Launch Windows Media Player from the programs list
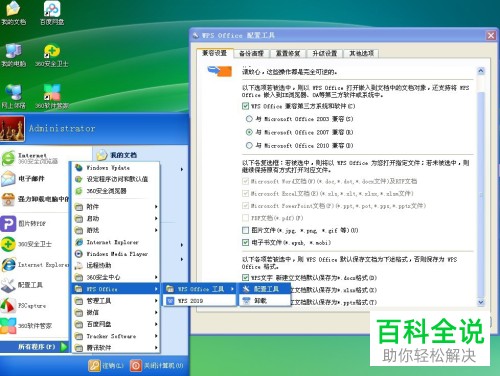 116,254
